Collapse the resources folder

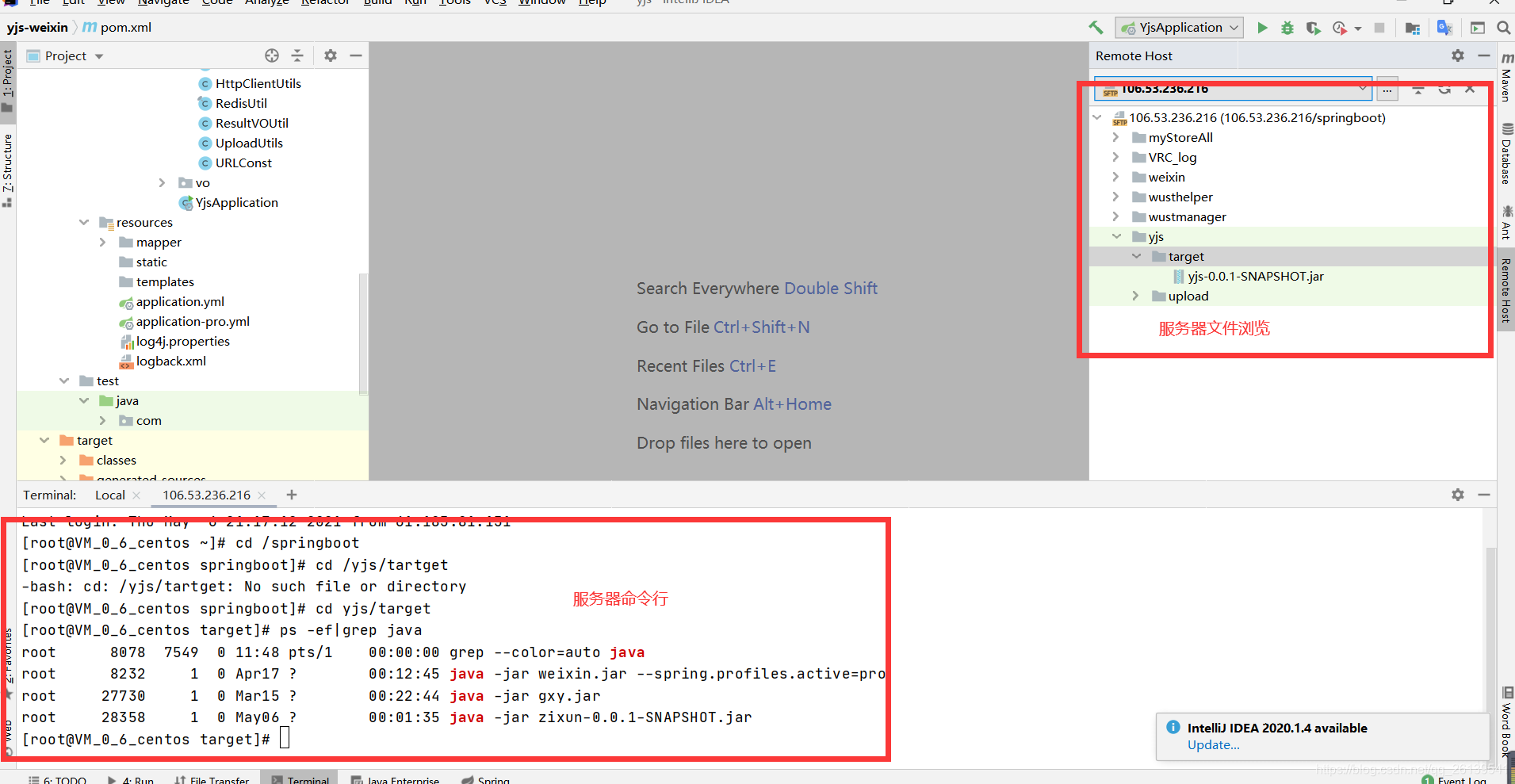coord(83,222)
